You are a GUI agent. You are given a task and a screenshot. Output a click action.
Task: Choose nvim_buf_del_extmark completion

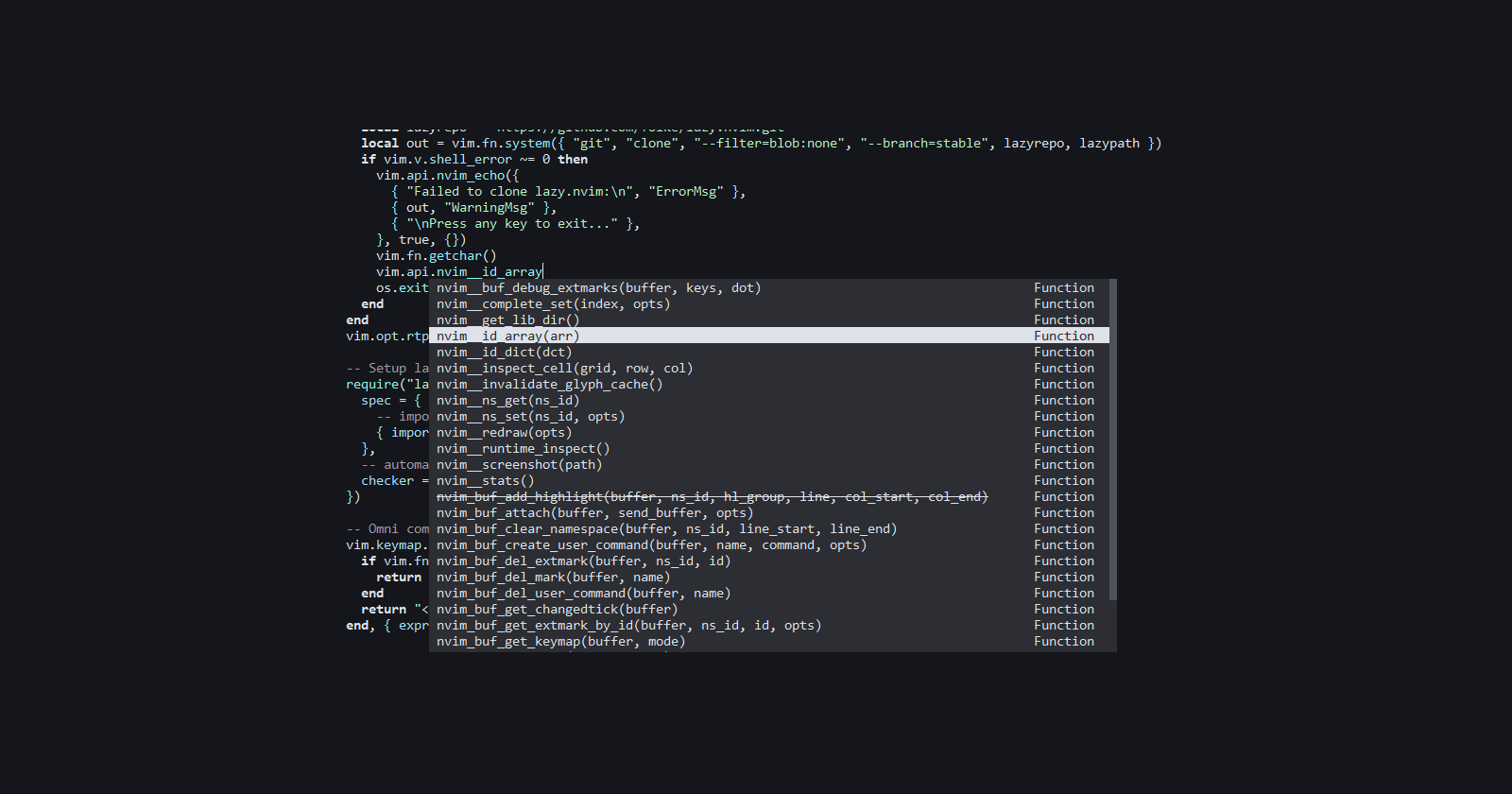769,561
